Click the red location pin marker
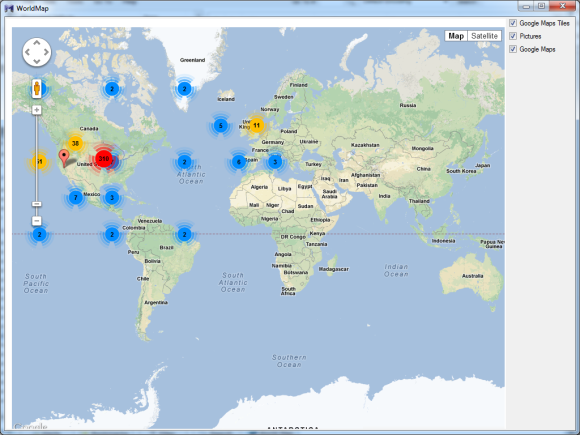 pyautogui.click(x=64, y=158)
